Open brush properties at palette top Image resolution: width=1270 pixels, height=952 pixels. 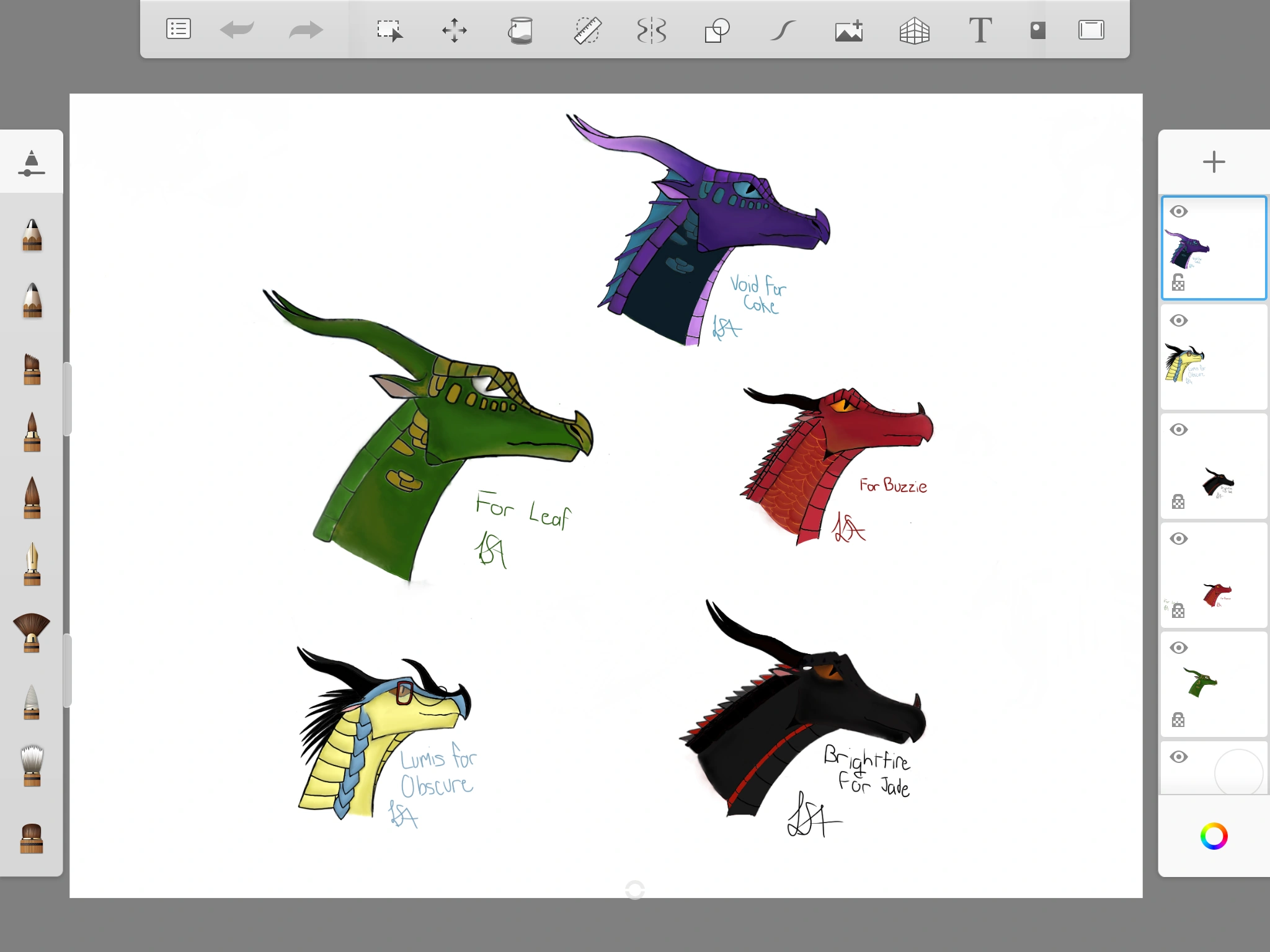pyautogui.click(x=32, y=163)
